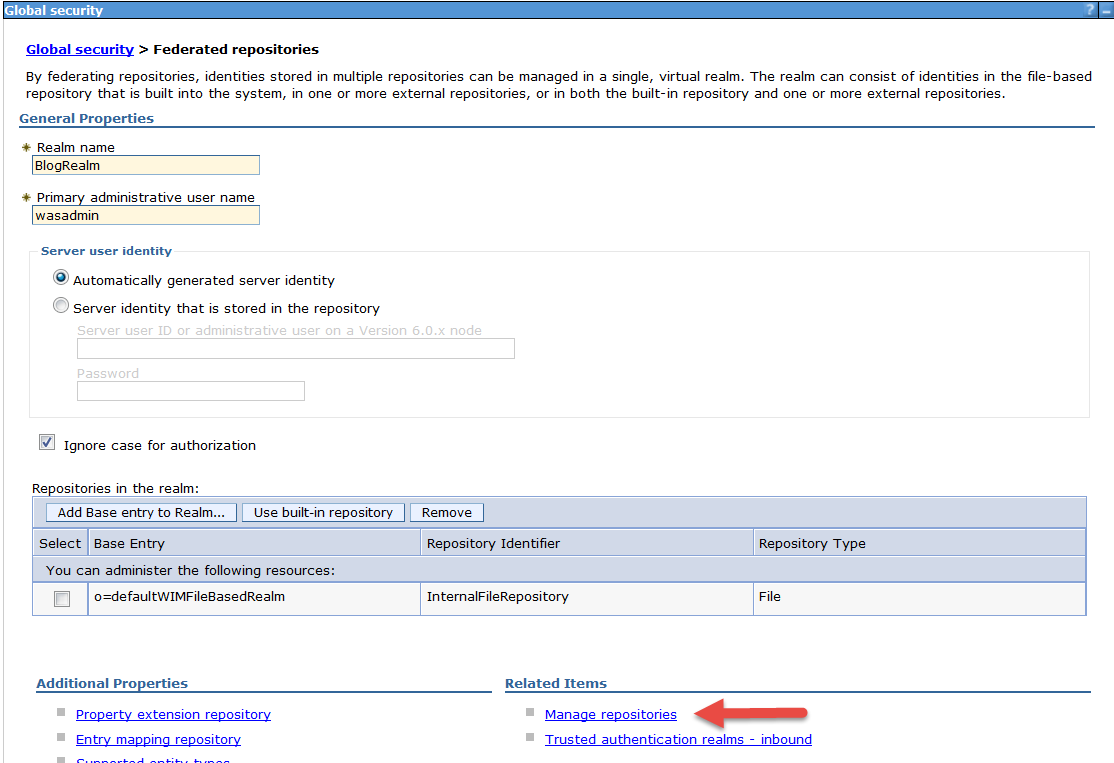1114x763 pixels.
Task: Toggle Ignore case for authorization checkbox
Action: 47,442
